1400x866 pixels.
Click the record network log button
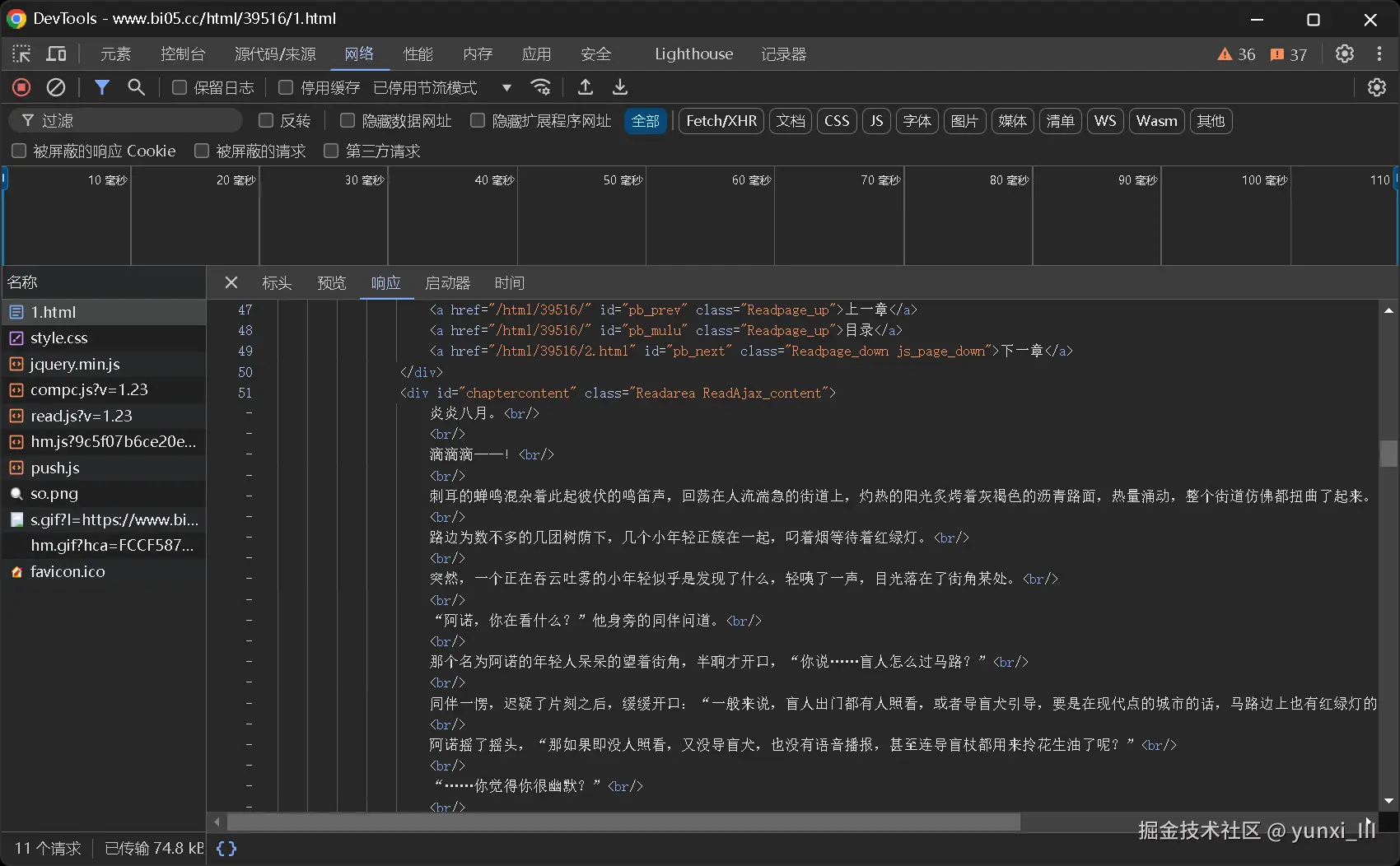(x=21, y=87)
